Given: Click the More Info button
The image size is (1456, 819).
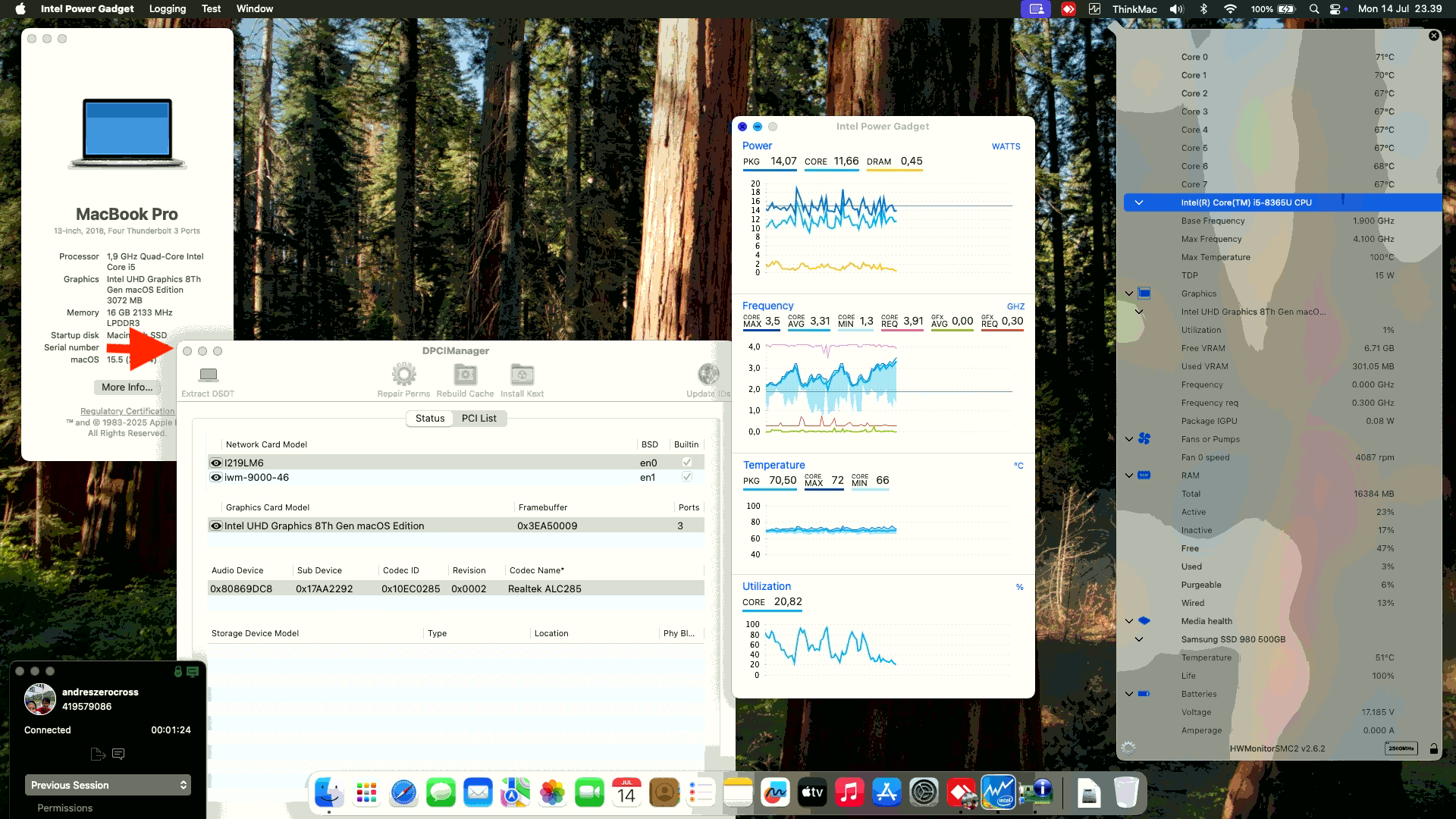Looking at the screenshot, I should coord(127,387).
